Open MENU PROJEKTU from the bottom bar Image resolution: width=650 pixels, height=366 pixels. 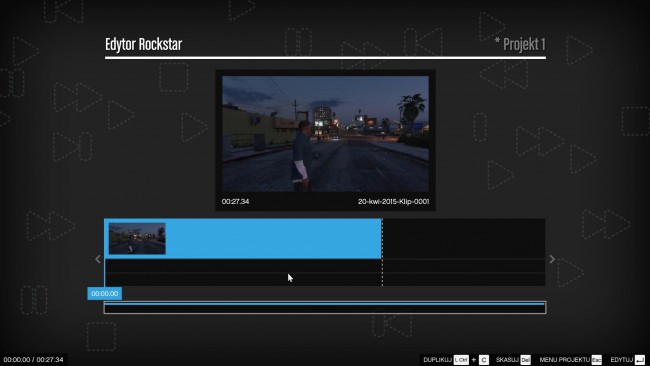pyautogui.click(x=564, y=360)
